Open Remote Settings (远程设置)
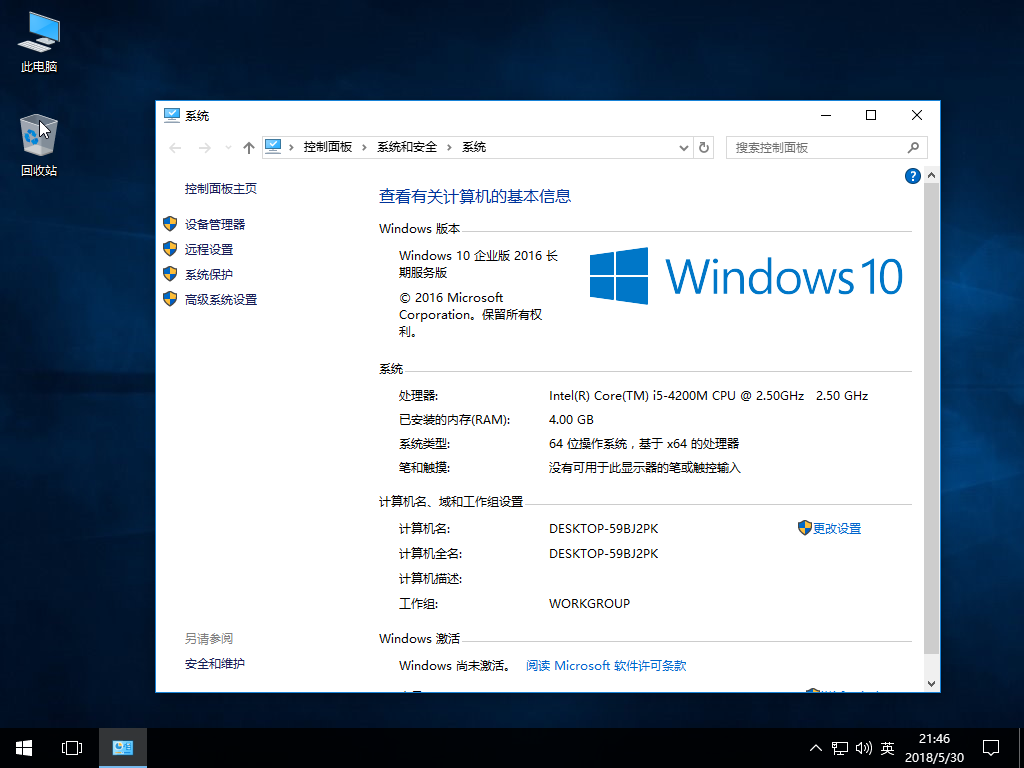 pyautogui.click(x=208, y=250)
